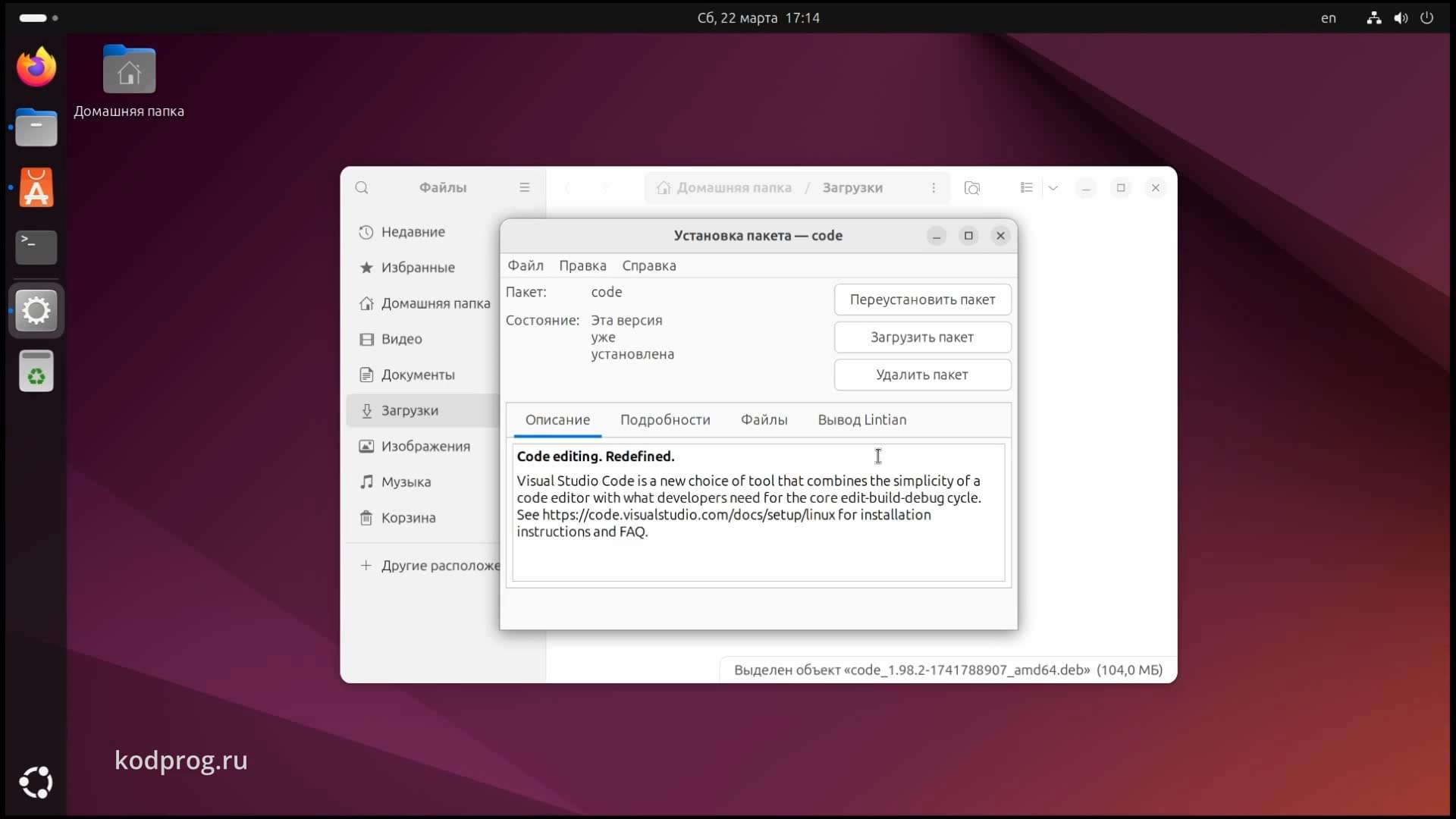Open the date and time clock menu
Viewport: 1456px width, 819px height.
[758, 17]
